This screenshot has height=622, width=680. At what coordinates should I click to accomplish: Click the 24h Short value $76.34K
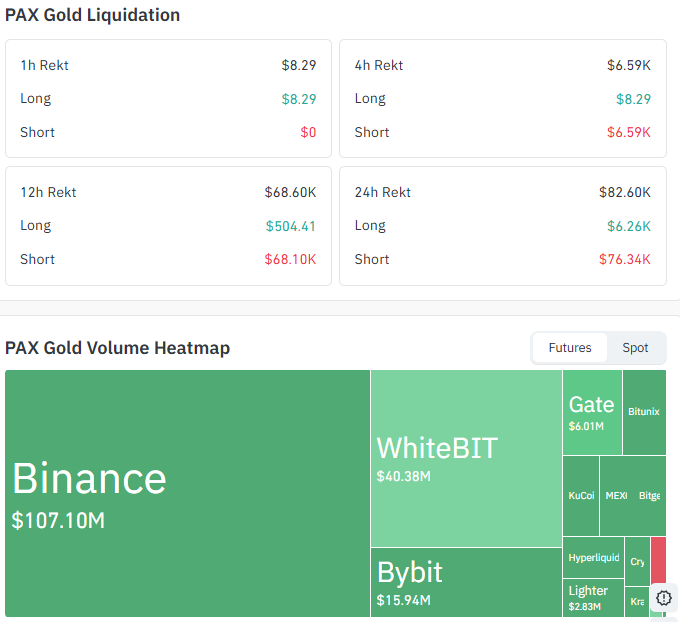(624, 259)
